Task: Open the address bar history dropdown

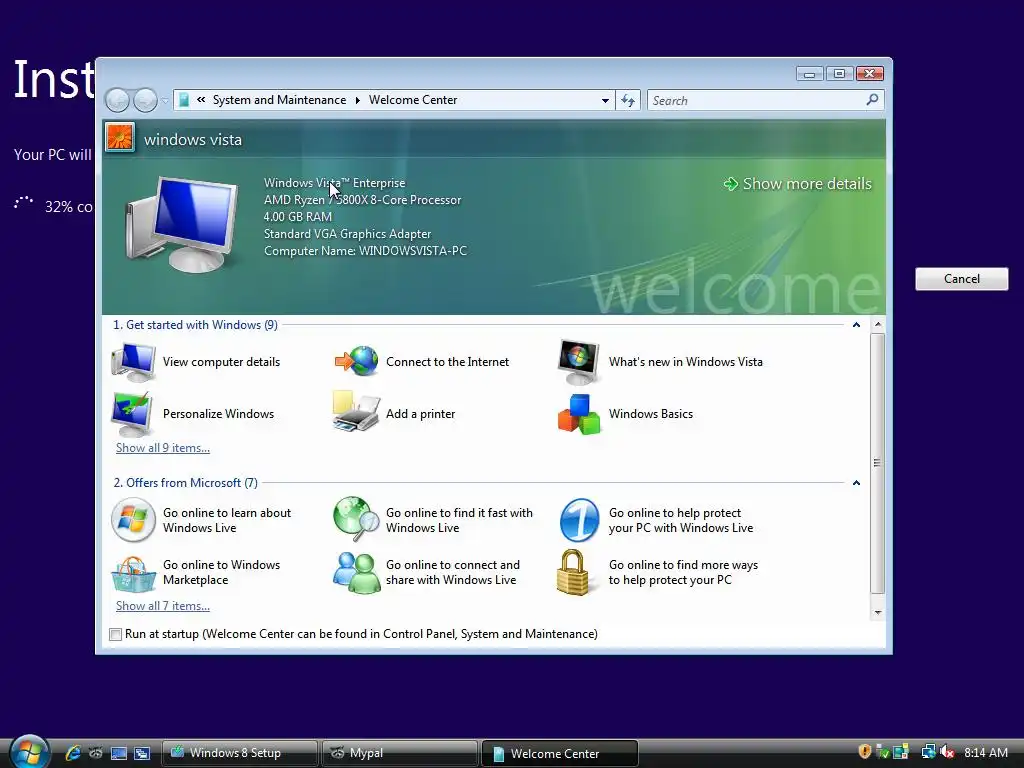Action: [605, 101]
